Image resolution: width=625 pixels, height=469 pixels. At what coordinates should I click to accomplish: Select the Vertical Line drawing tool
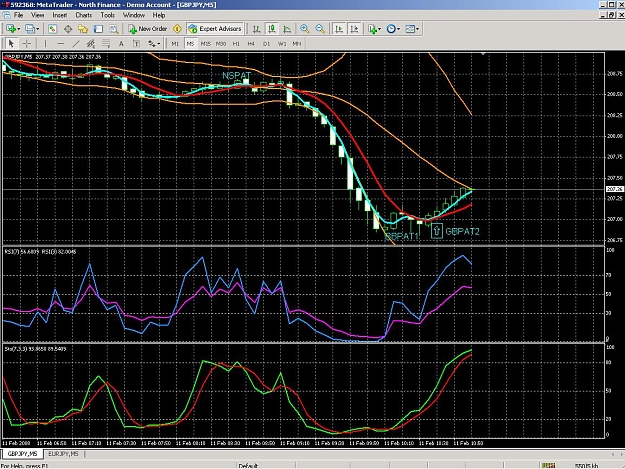click(45, 43)
